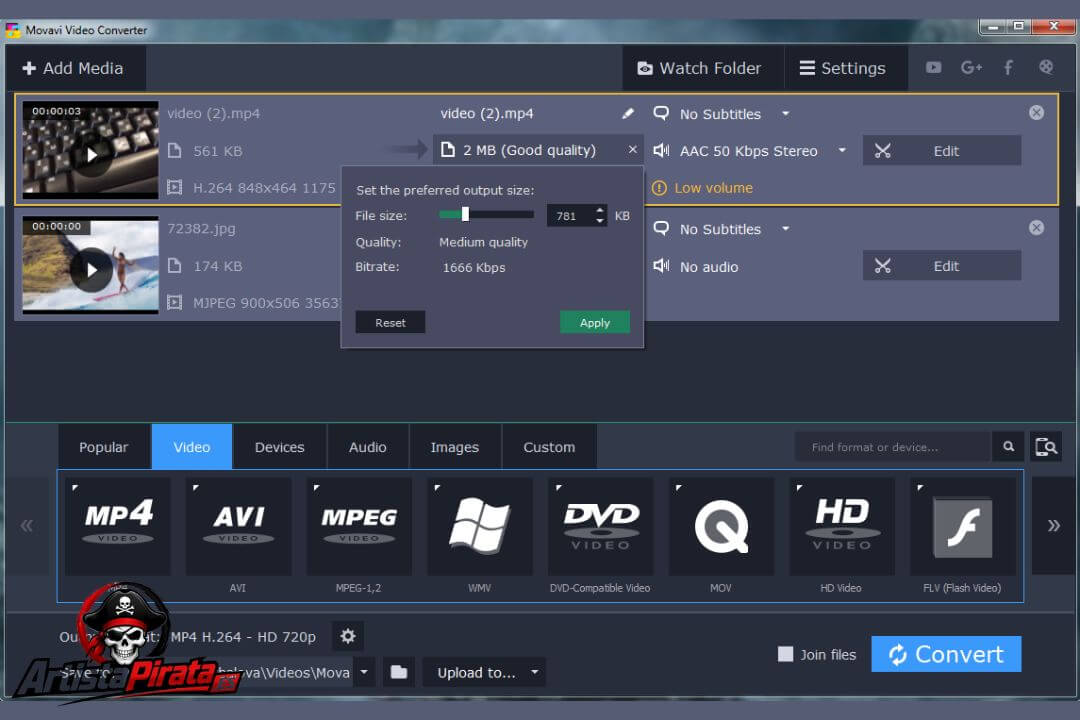Close the 2 MB output size field
1080x720 pixels.
[x=632, y=150]
